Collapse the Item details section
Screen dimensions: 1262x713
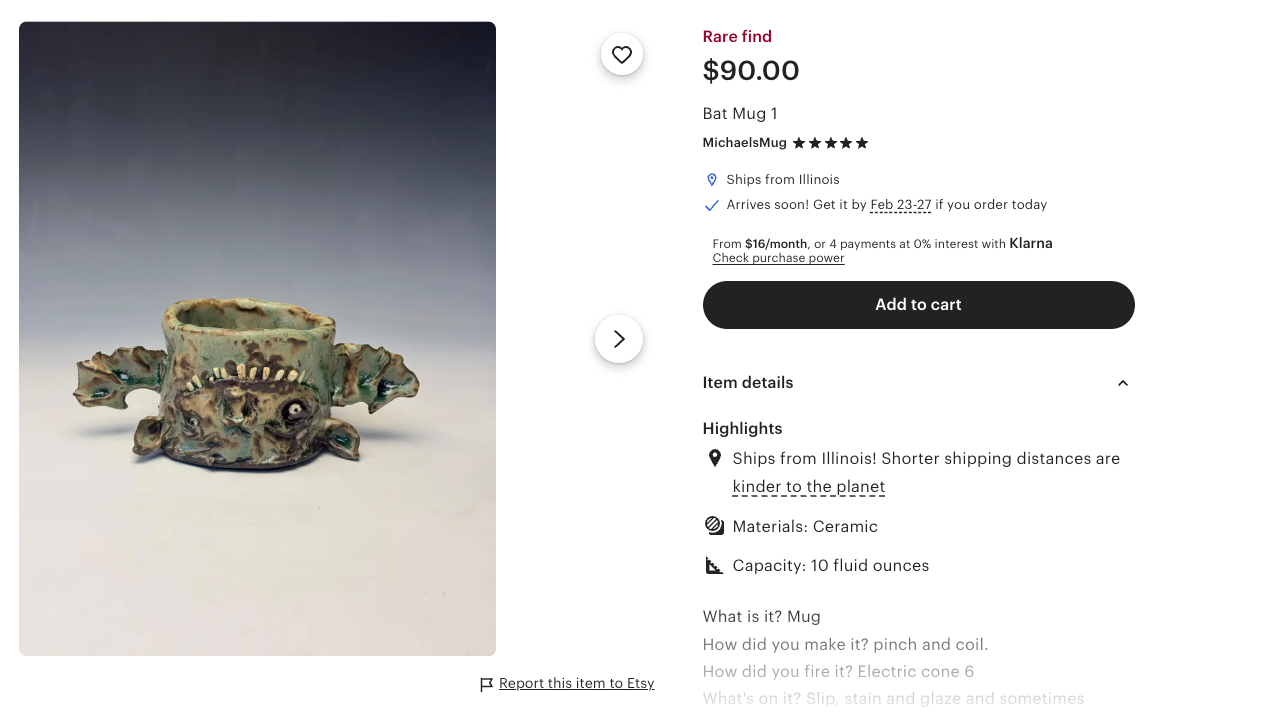1122,383
